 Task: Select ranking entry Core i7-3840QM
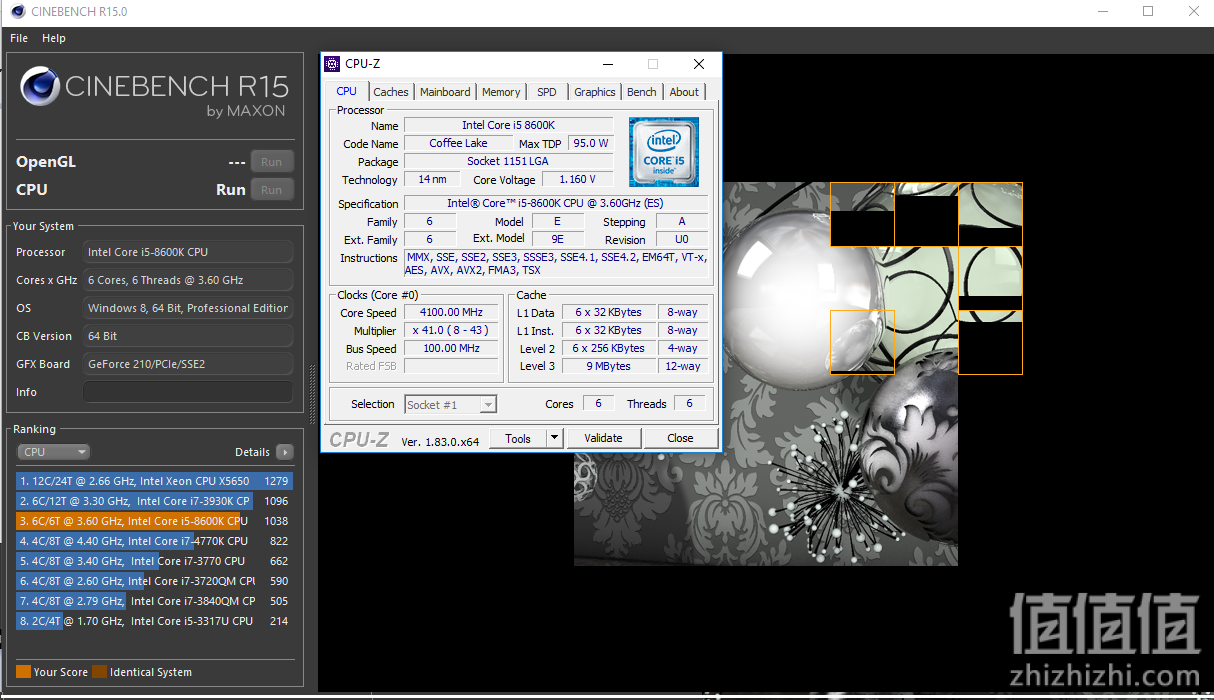tap(154, 601)
